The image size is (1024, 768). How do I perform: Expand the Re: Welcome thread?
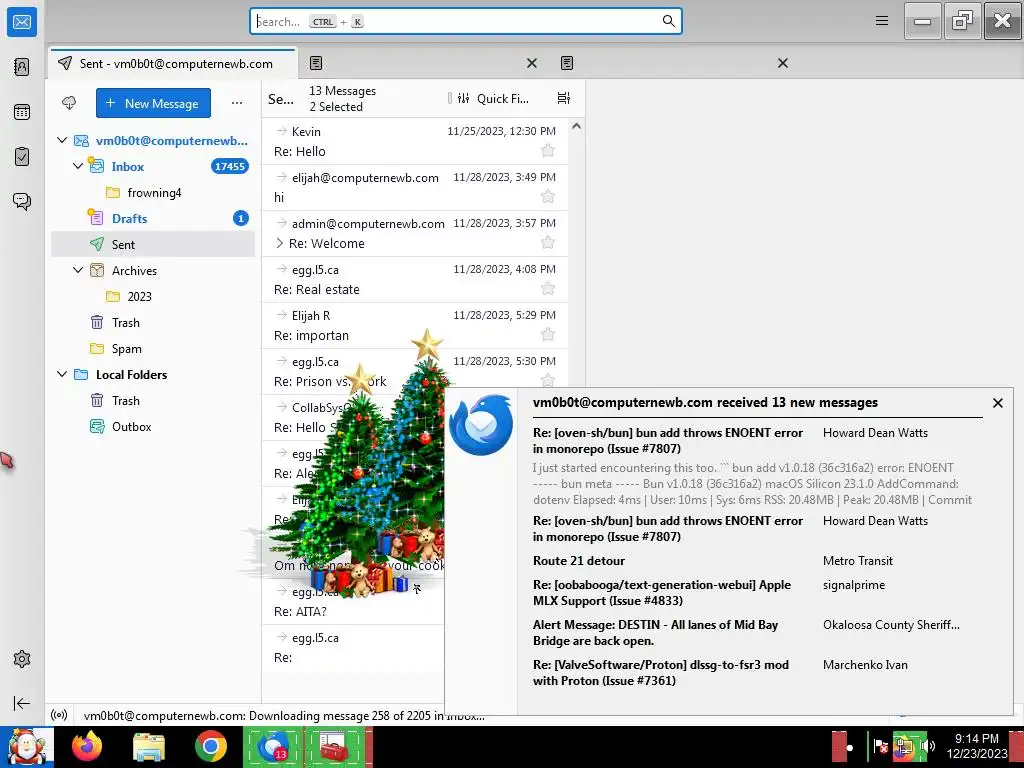280,243
